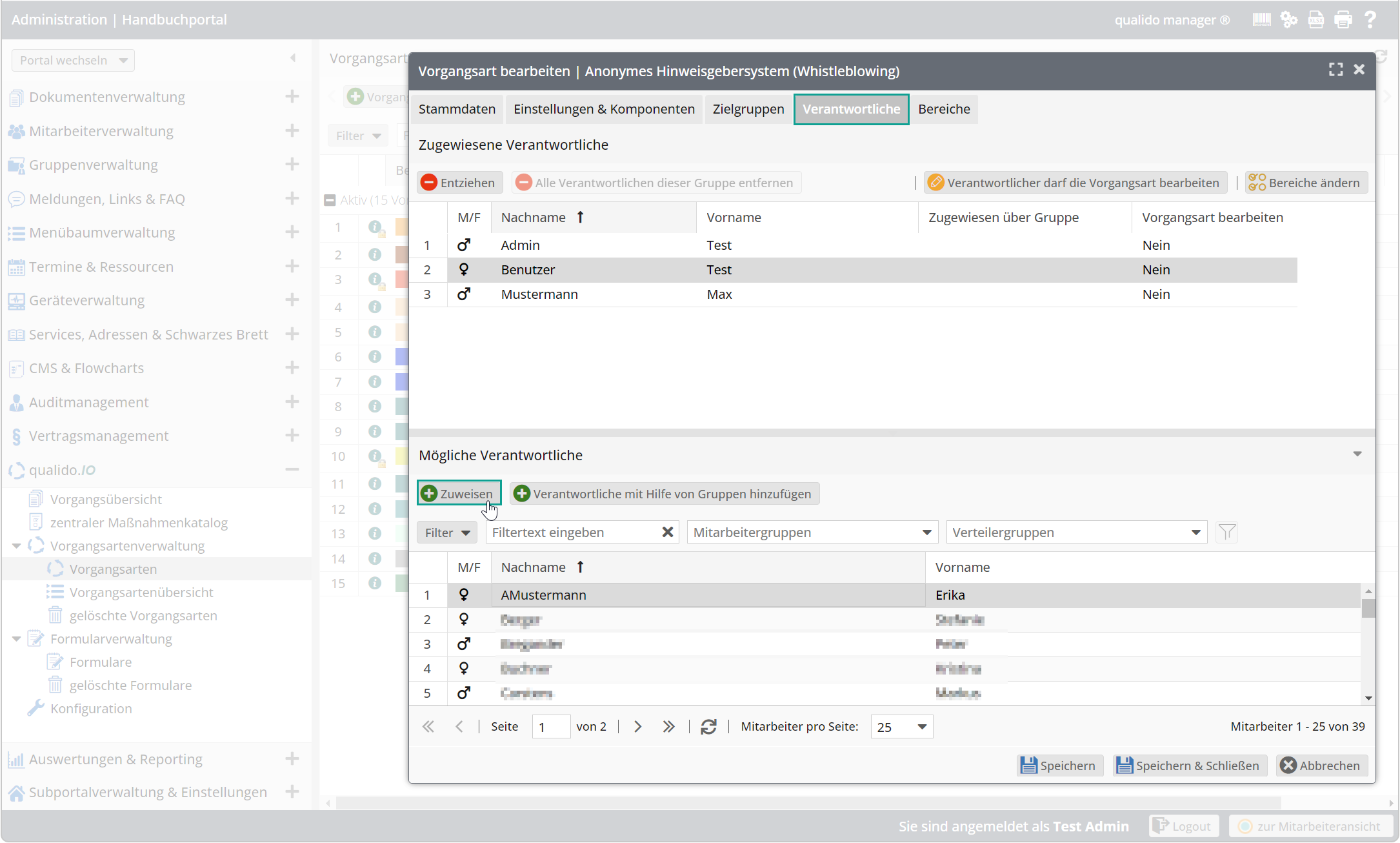This screenshot has width=1400, height=843.
Task: Click the printer icon in header
Action: click(x=1343, y=19)
